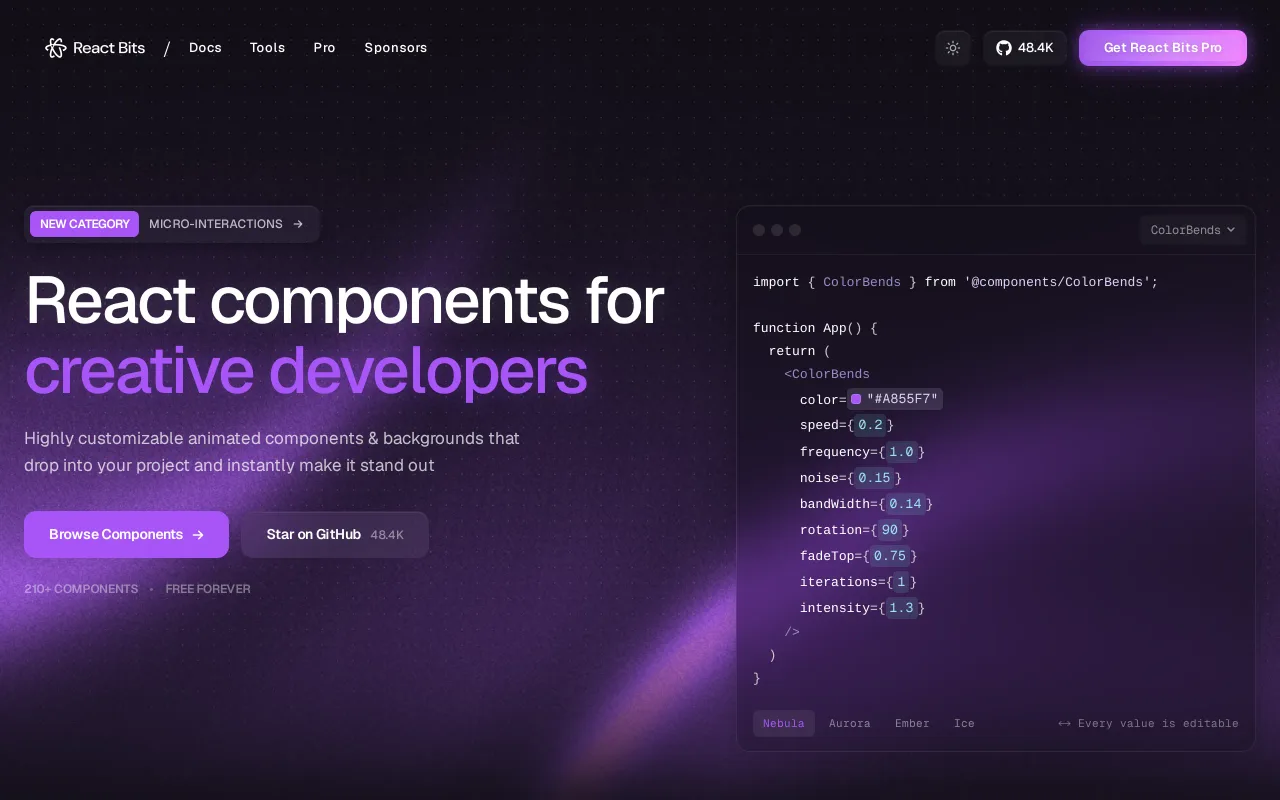Expand the ColorBends dropdown
The height and width of the screenshot is (800, 1280).
1193,230
